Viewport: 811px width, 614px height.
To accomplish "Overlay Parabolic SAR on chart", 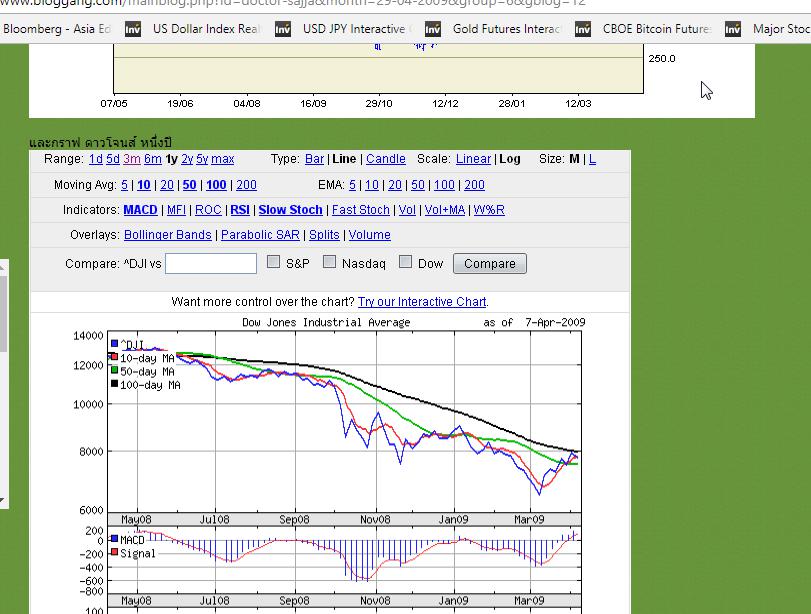I will pyautogui.click(x=260, y=235).
